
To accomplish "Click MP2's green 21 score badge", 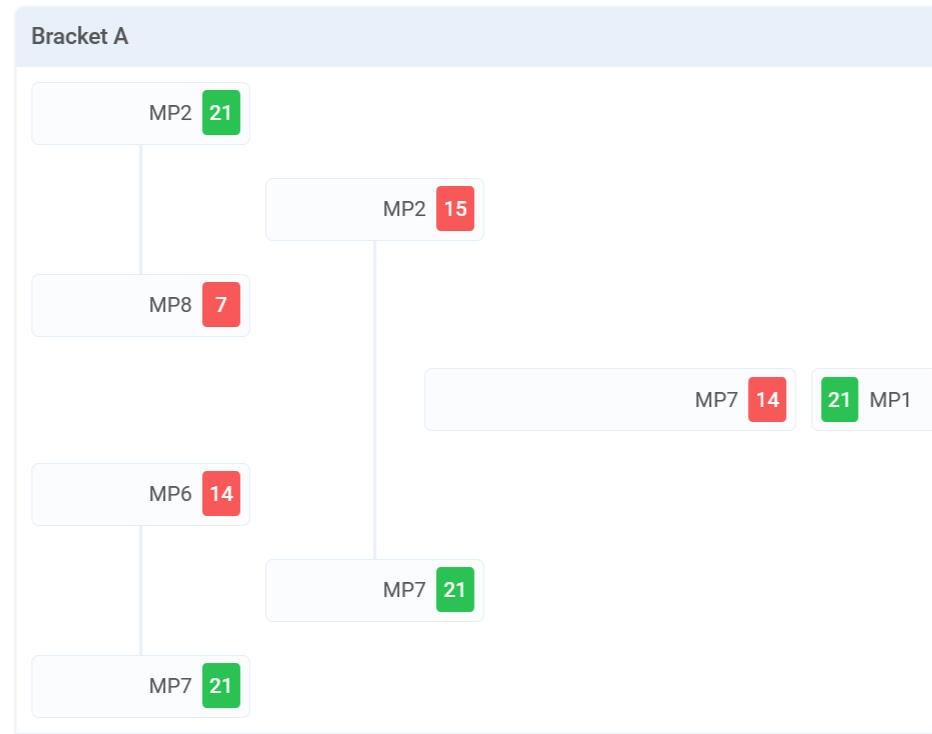I will 221,113.
